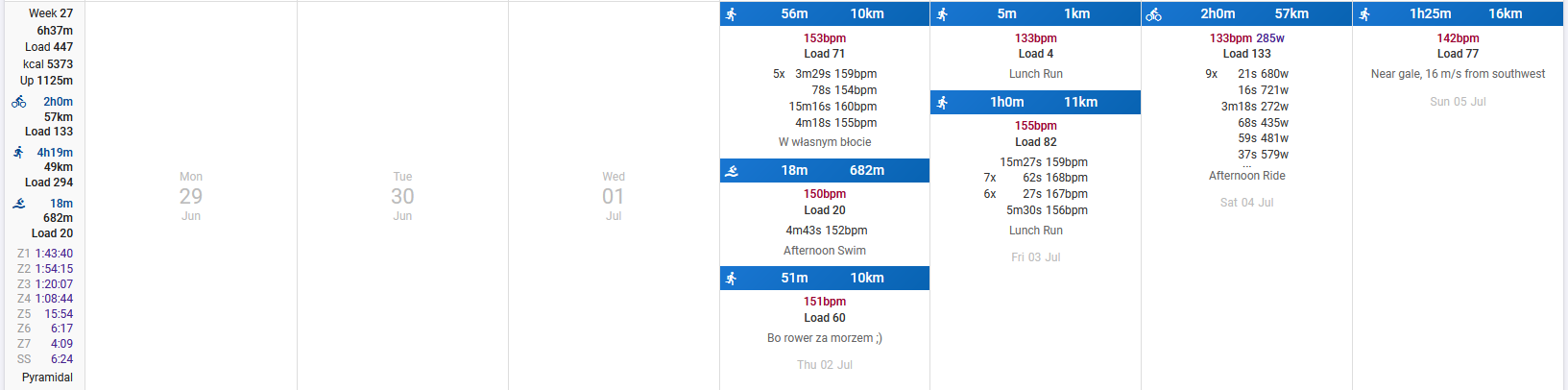Click run icon on Friday 5m activity
1568x390 pixels.
[x=943, y=14]
